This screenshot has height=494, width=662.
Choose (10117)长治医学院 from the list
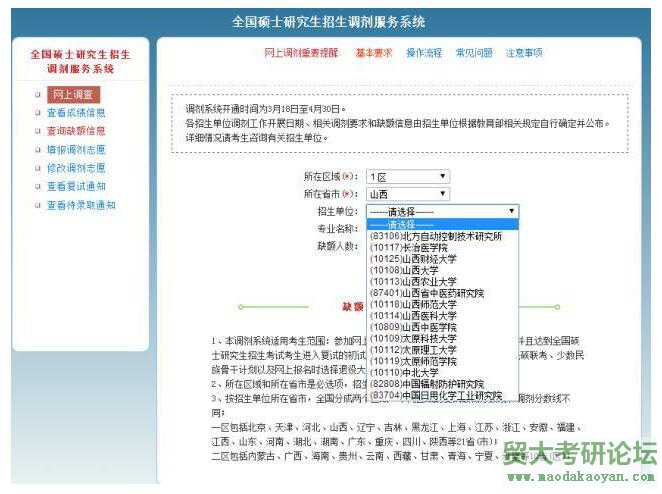pos(442,247)
